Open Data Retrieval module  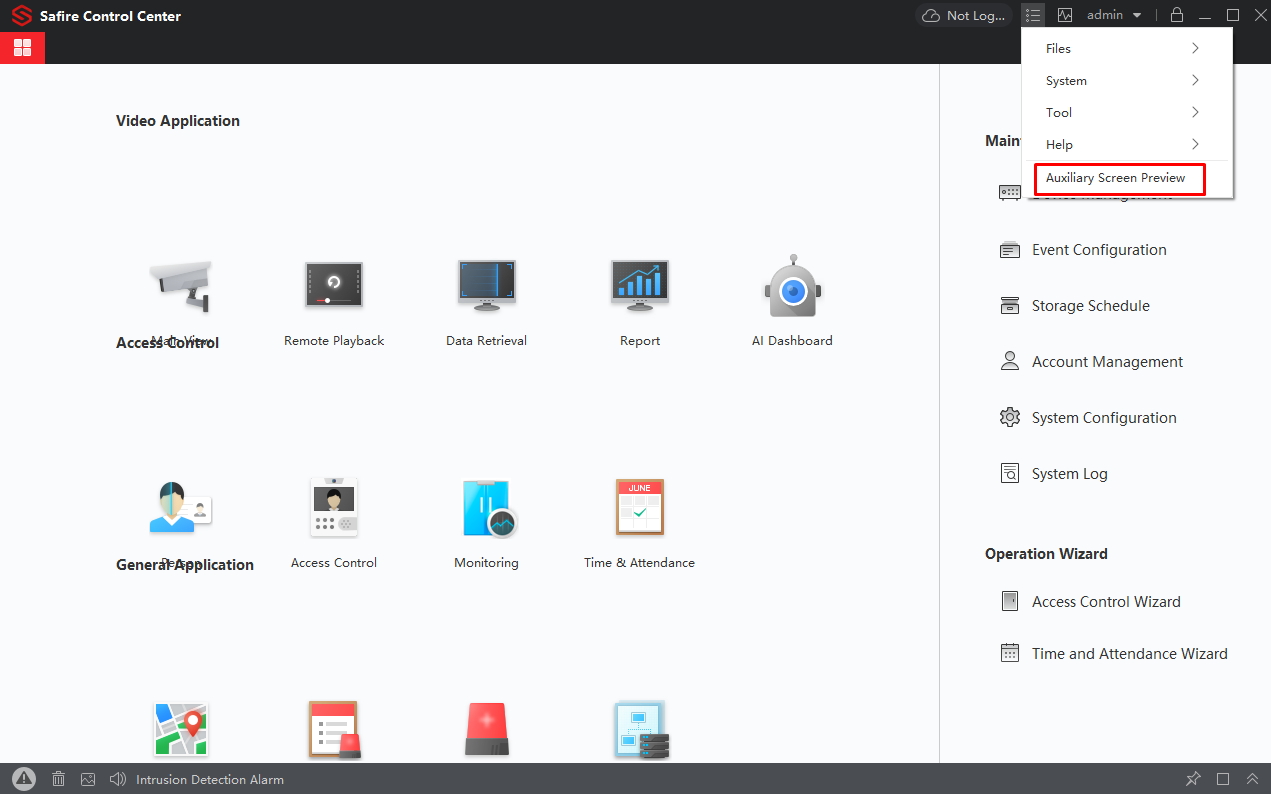(x=486, y=286)
